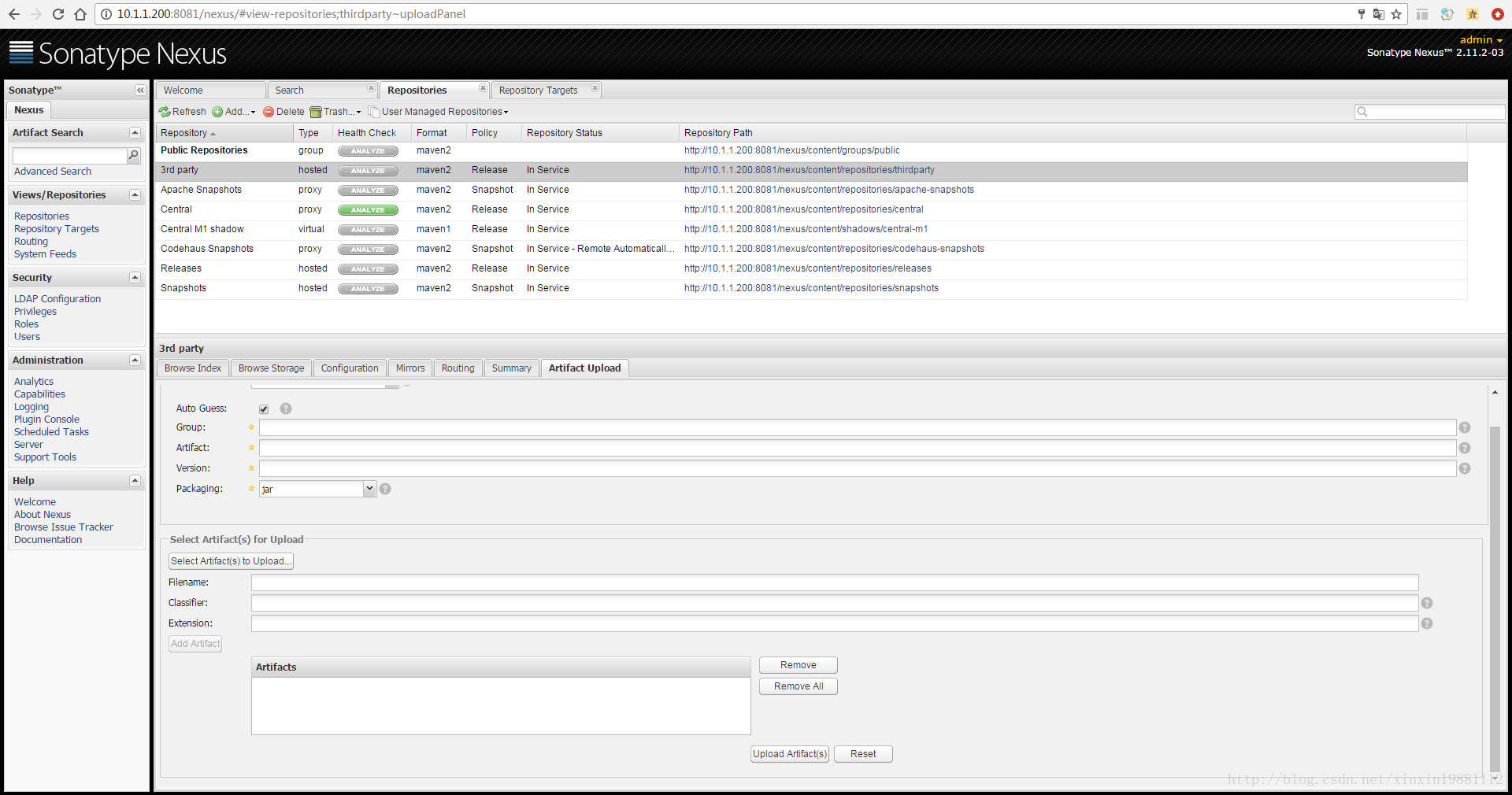Click ANALYZE badge for Releases row
Screen dimensions: 1512x795
(x=368, y=269)
